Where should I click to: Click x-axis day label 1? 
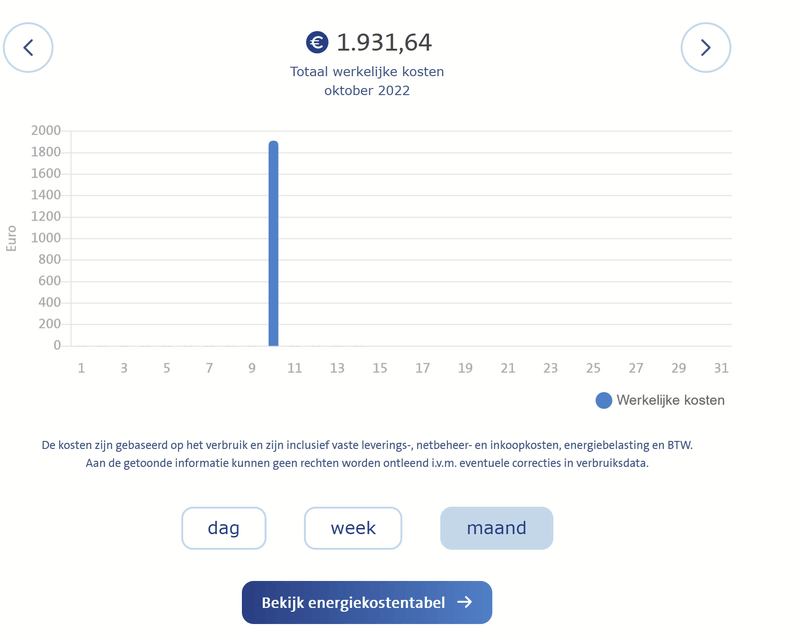pyautogui.click(x=81, y=368)
